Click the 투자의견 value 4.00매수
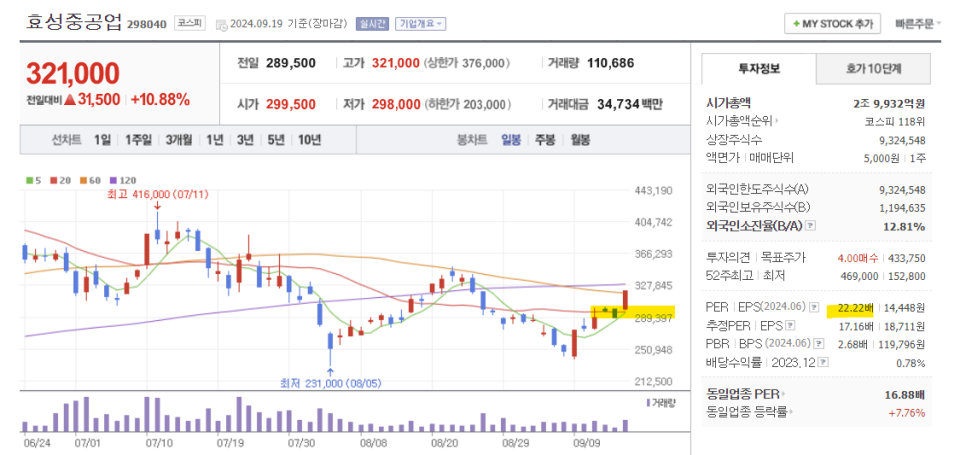The width and height of the screenshot is (966, 455). pos(860,257)
